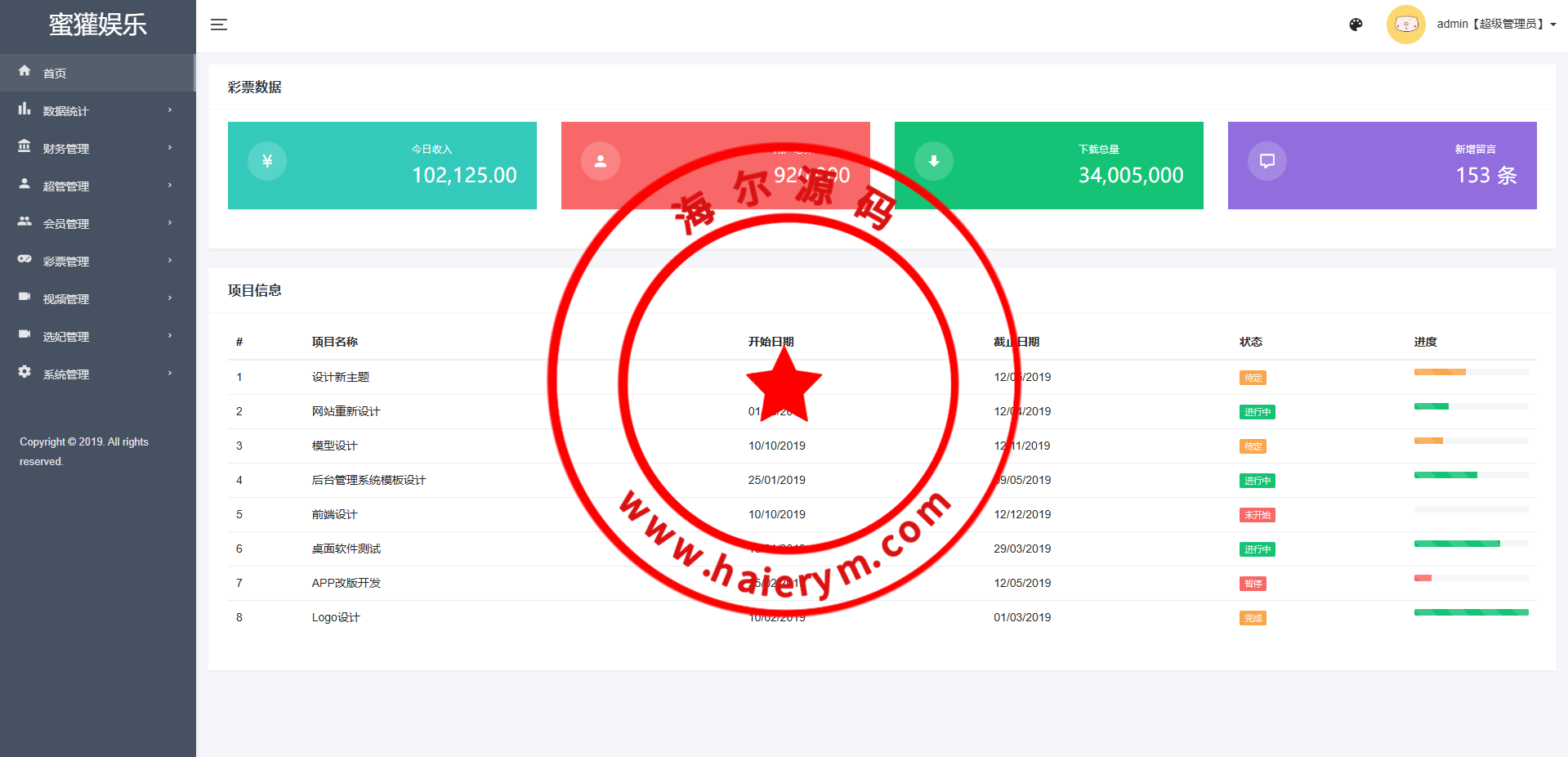Viewport: 1568px width, 757px height.
Task: Expand the 超管管理 submenu chevron
Action: 170,186
